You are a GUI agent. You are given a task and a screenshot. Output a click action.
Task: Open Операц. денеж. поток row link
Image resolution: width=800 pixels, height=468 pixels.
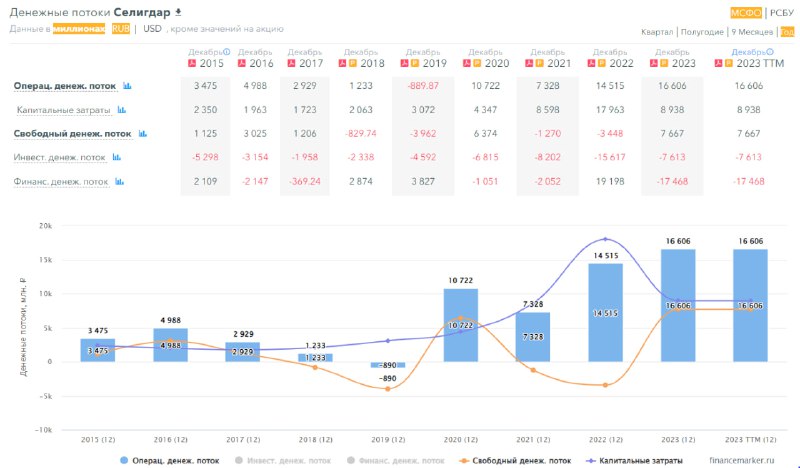click(x=65, y=86)
